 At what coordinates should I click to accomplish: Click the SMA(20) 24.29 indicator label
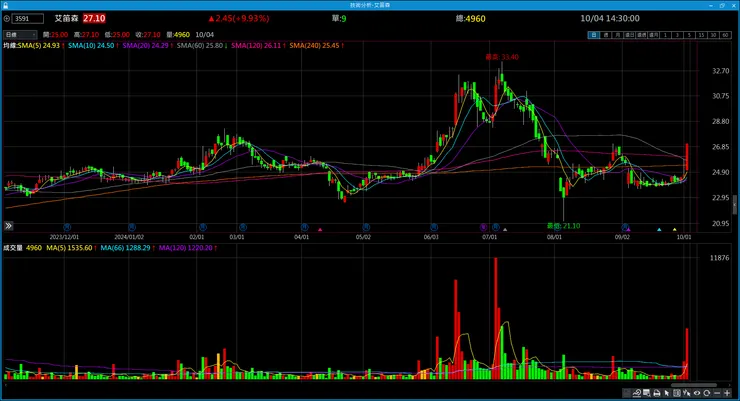point(147,45)
